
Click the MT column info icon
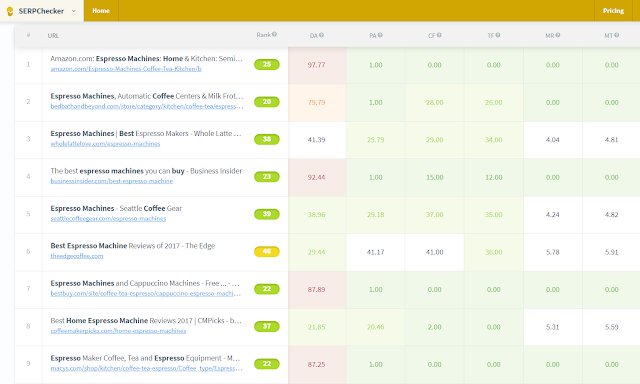click(616, 35)
